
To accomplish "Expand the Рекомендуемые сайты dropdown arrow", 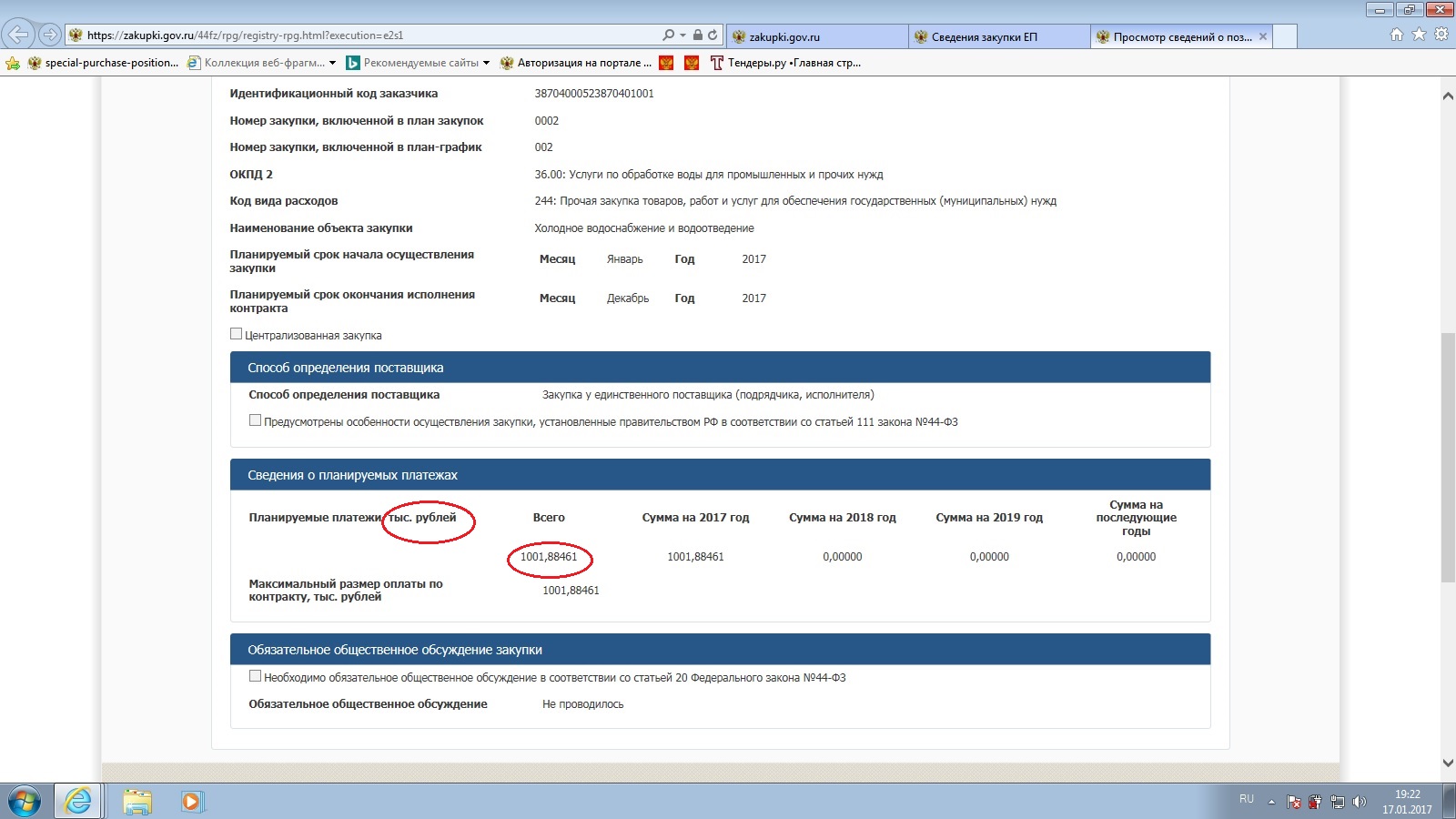I will tap(486, 63).
